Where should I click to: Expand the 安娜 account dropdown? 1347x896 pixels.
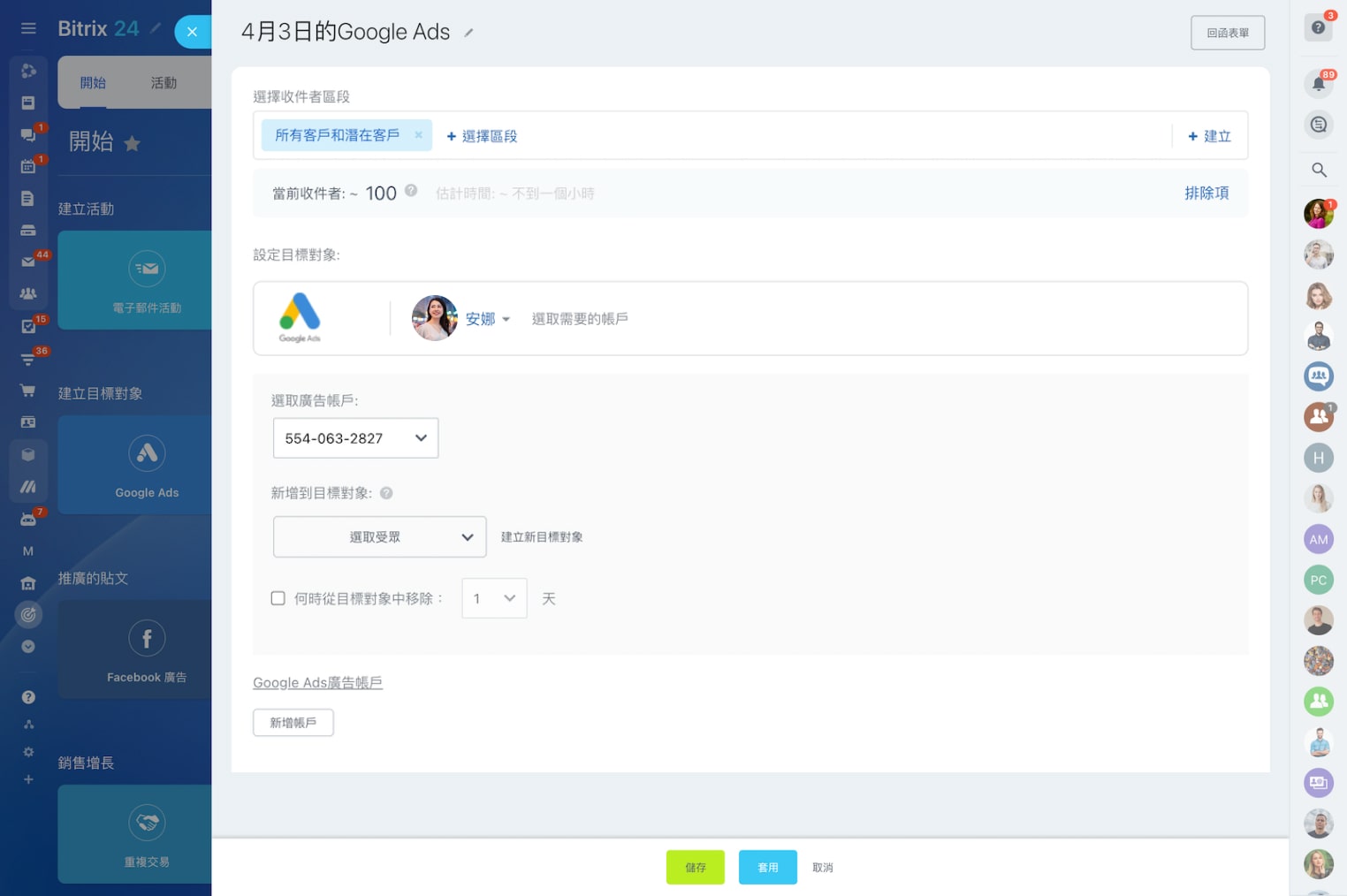click(x=487, y=319)
